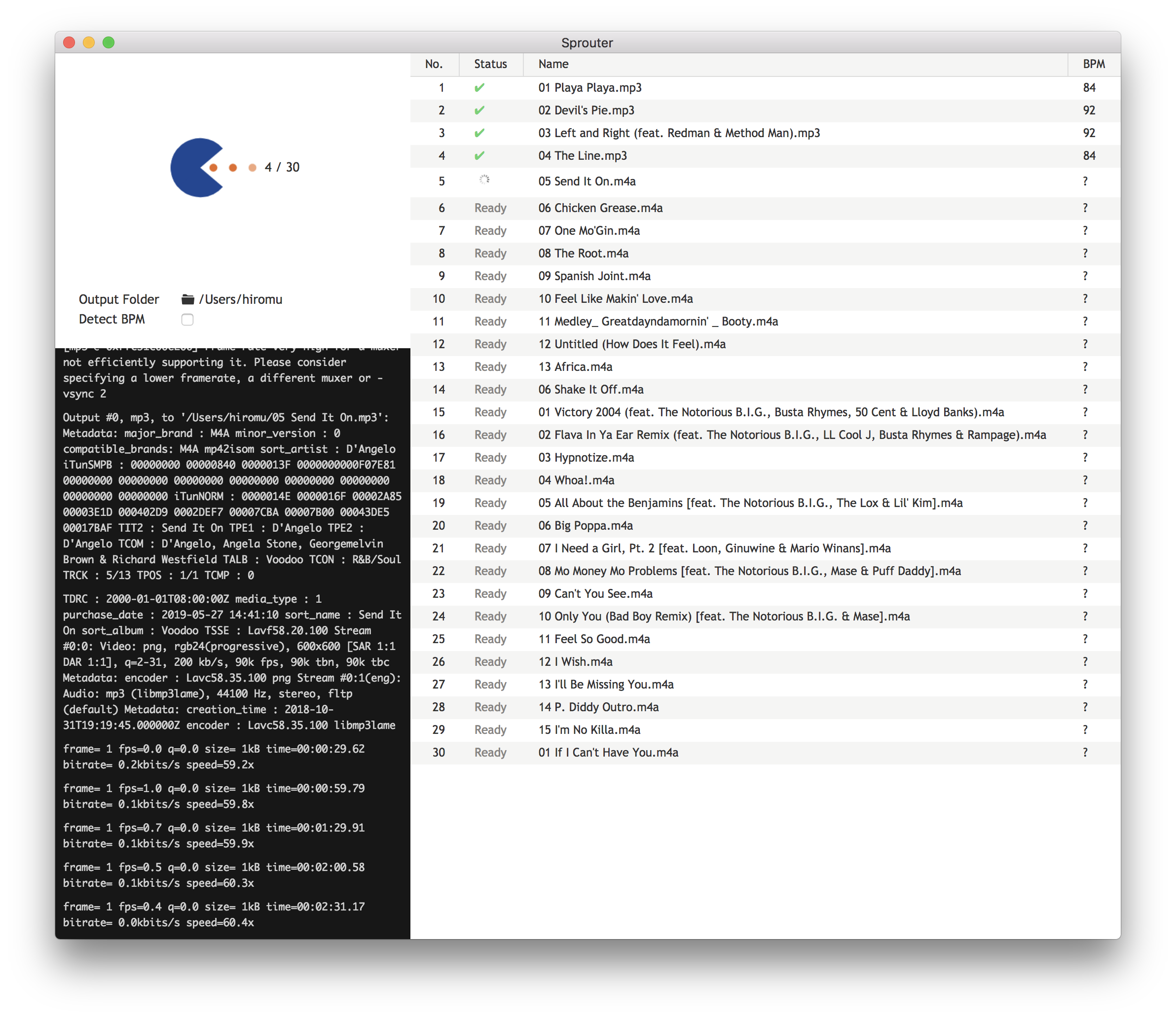Click the loading spinner on 05 Send It On.m4a

(x=484, y=180)
